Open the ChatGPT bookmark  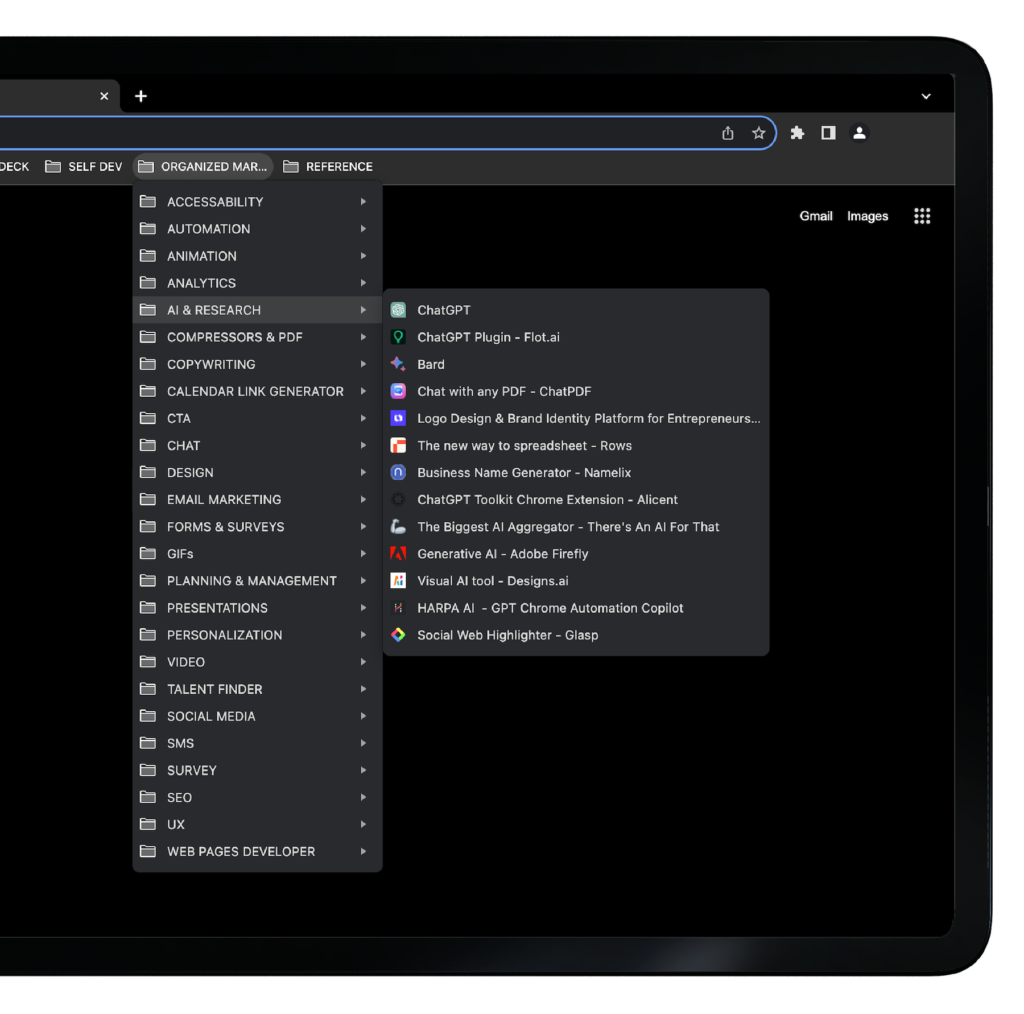pyautogui.click(x=575, y=310)
